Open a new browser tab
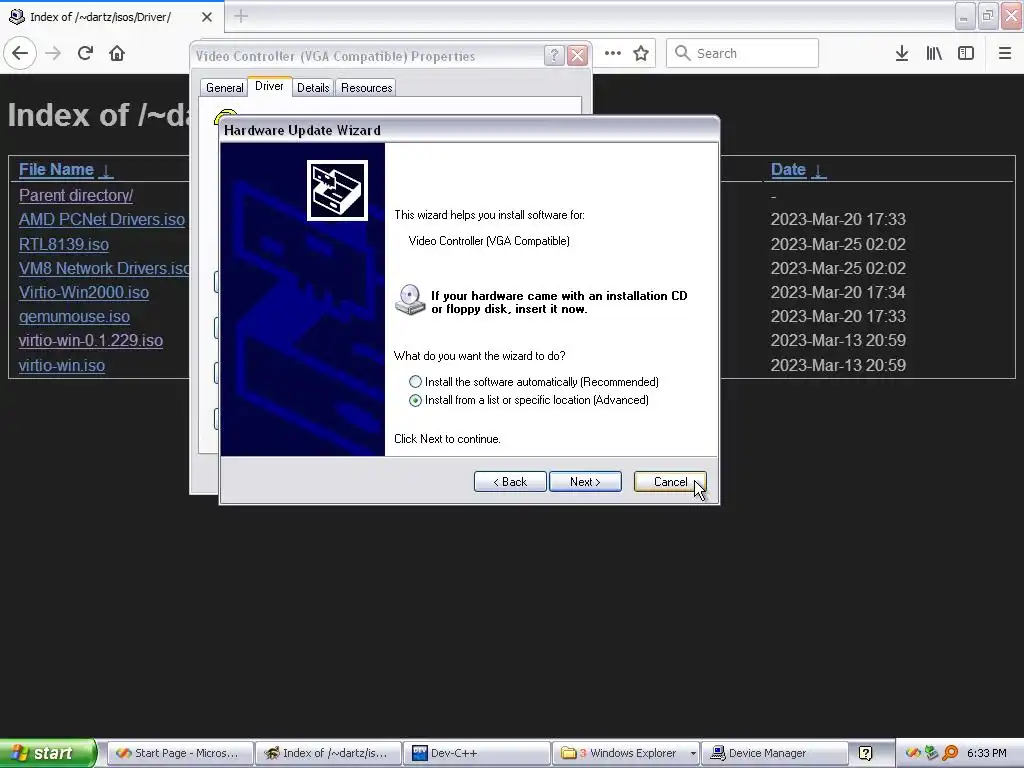This screenshot has height=768, width=1024. click(241, 16)
